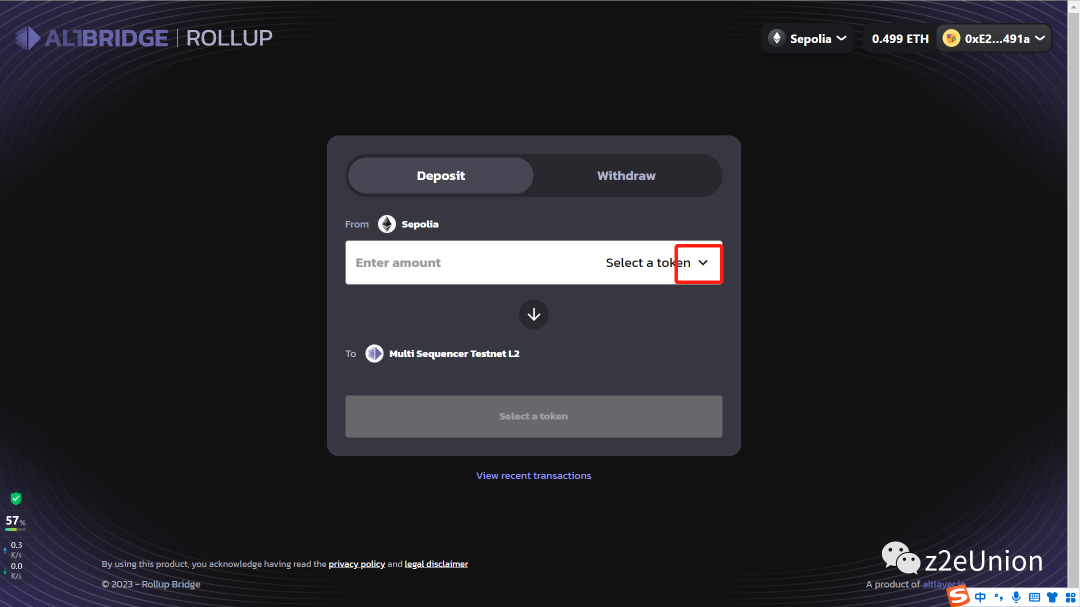The width and height of the screenshot is (1080, 607).
Task: Click the swap direction down-arrow button
Action: [534, 314]
